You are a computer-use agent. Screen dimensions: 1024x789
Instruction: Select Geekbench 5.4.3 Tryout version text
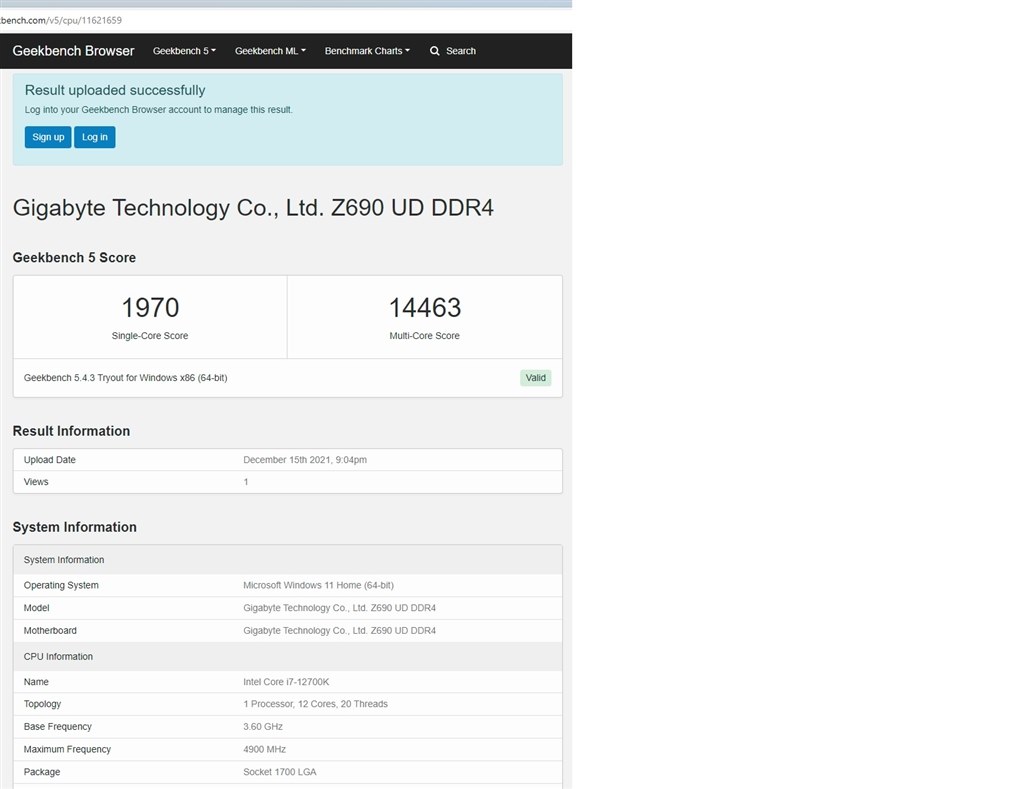click(125, 378)
